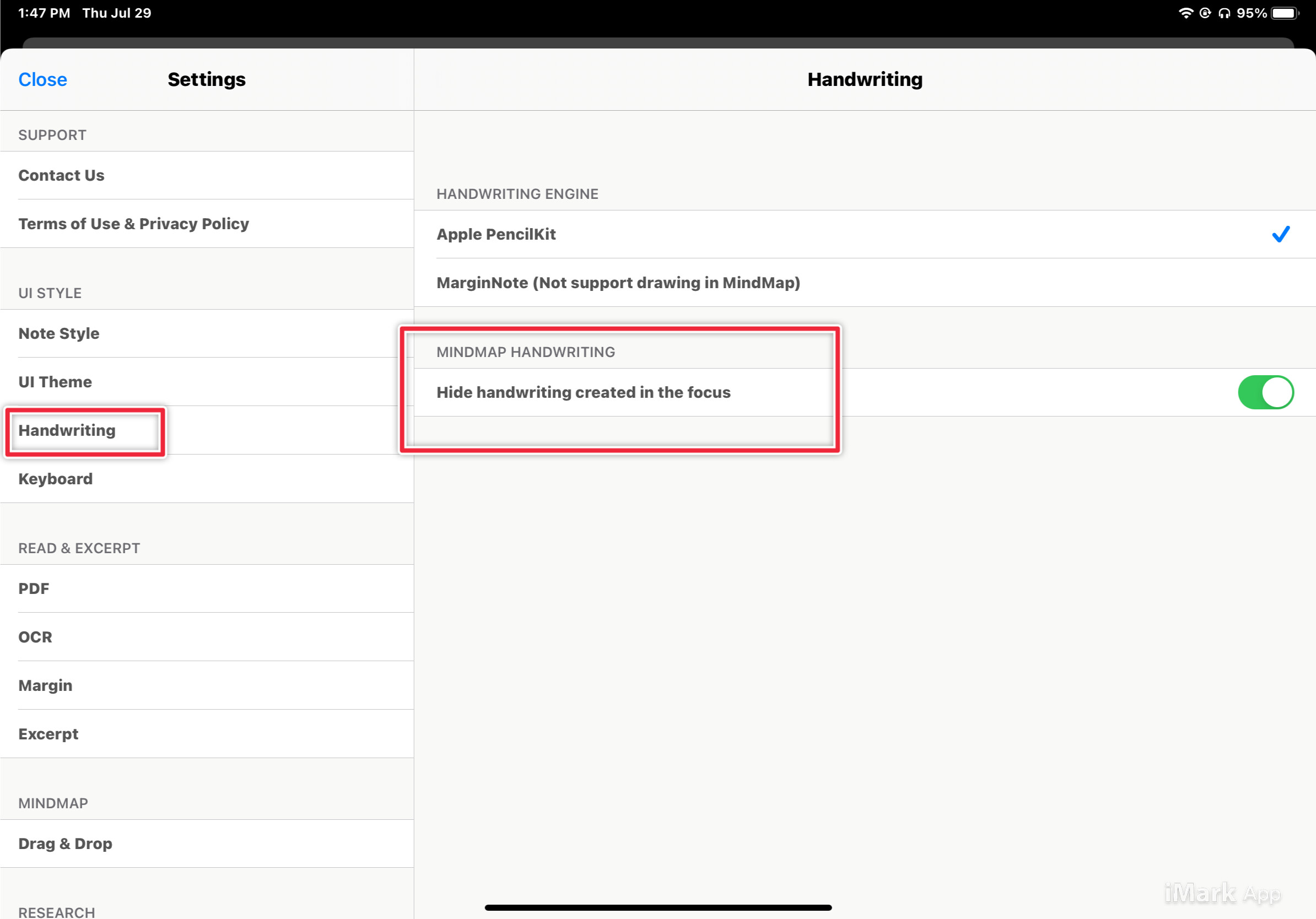Screen dimensions: 1316x919
Task: Tap the Wi-Fi status icon
Action: [1185, 13]
